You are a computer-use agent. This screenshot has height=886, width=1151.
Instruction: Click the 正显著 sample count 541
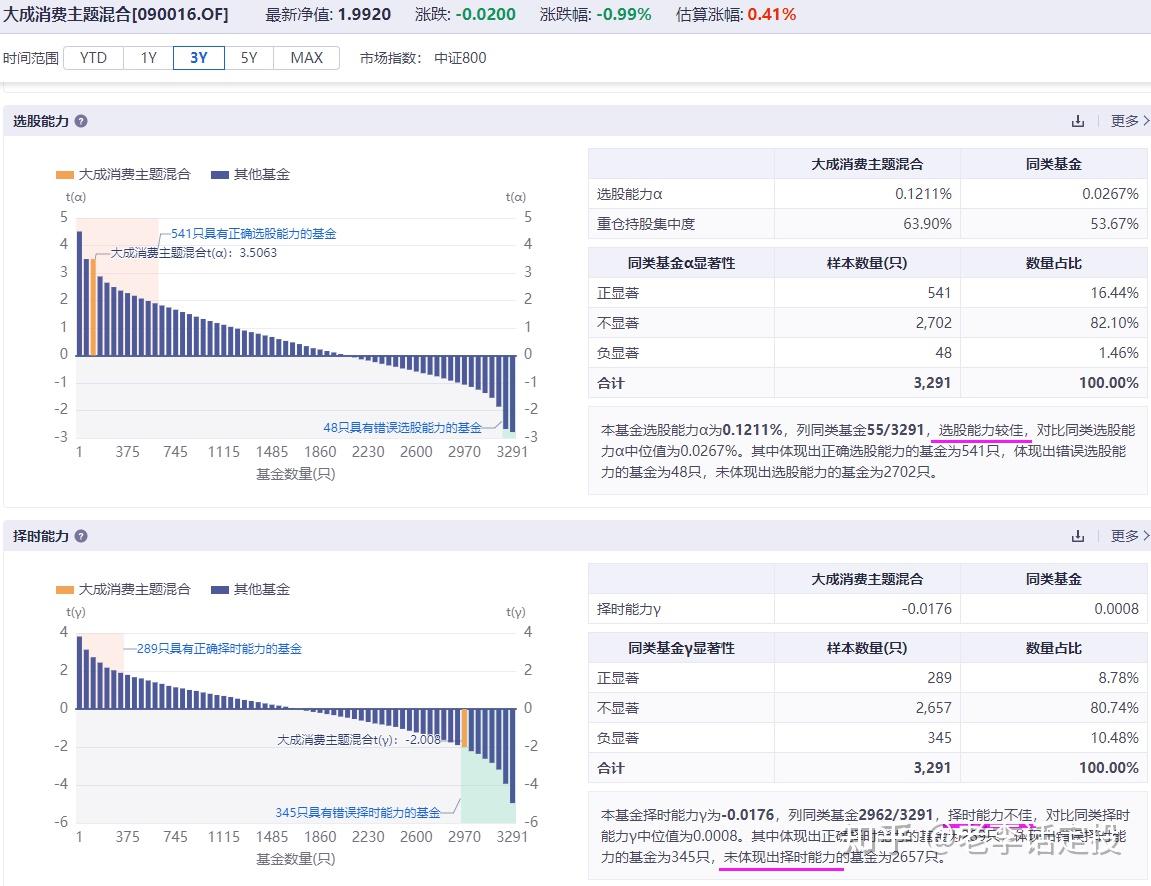(939, 293)
